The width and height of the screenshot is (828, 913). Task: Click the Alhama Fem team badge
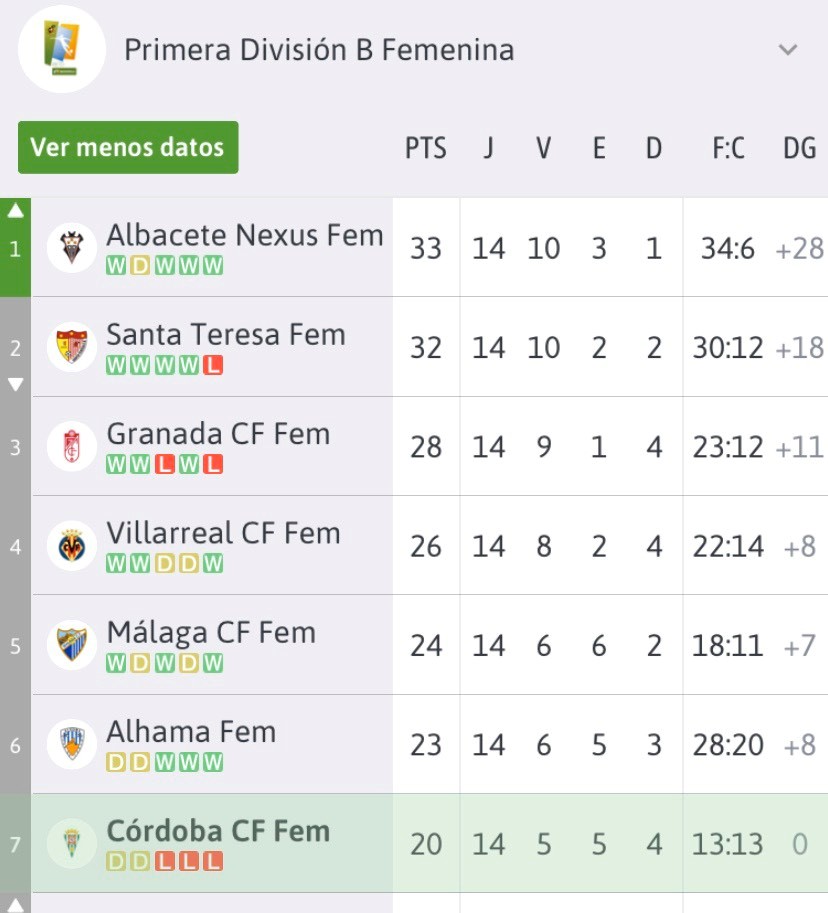point(72,745)
